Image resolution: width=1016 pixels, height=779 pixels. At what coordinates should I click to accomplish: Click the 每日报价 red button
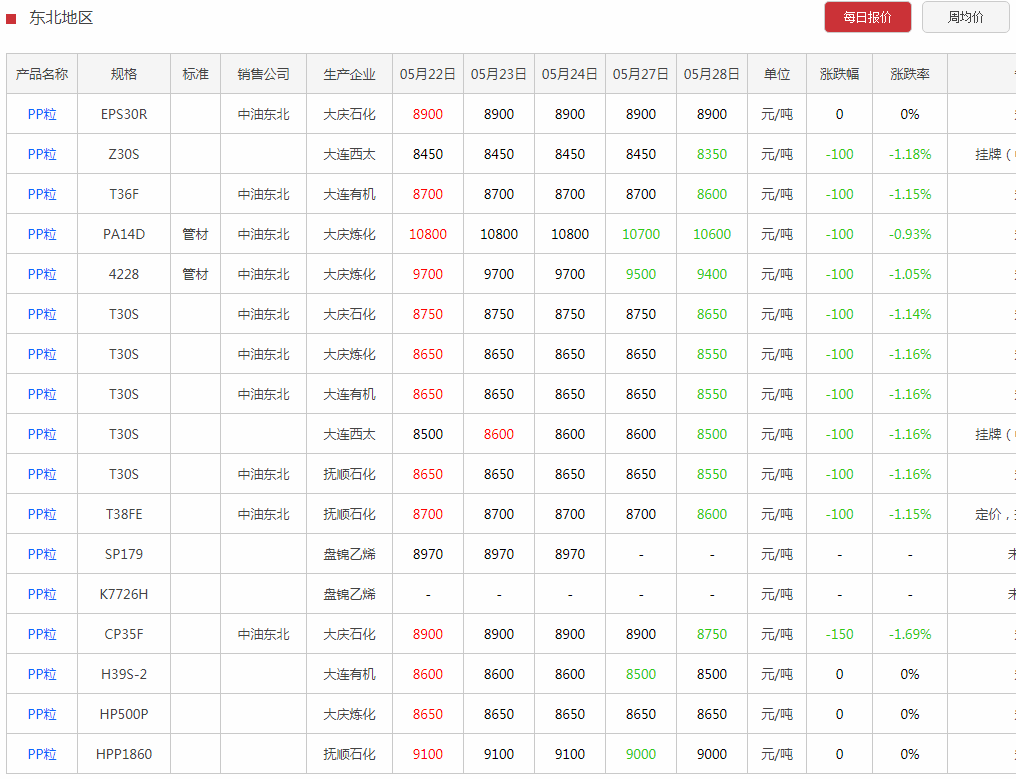coord(867,17)
